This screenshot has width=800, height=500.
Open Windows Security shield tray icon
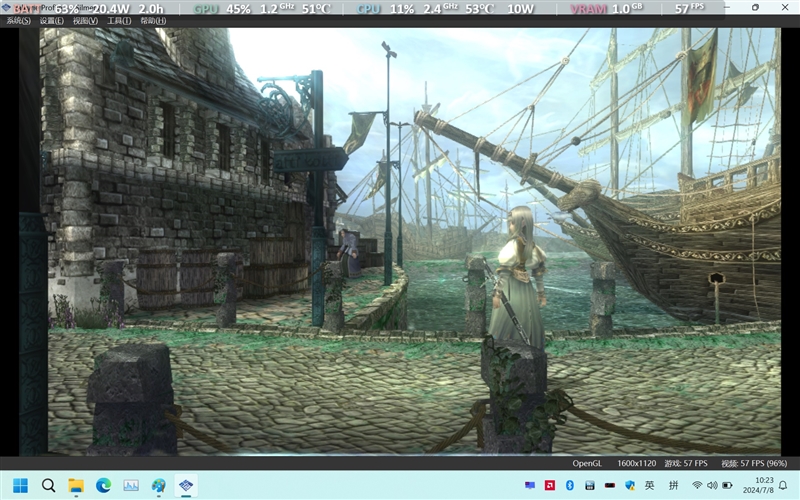(x=630, y=485)
